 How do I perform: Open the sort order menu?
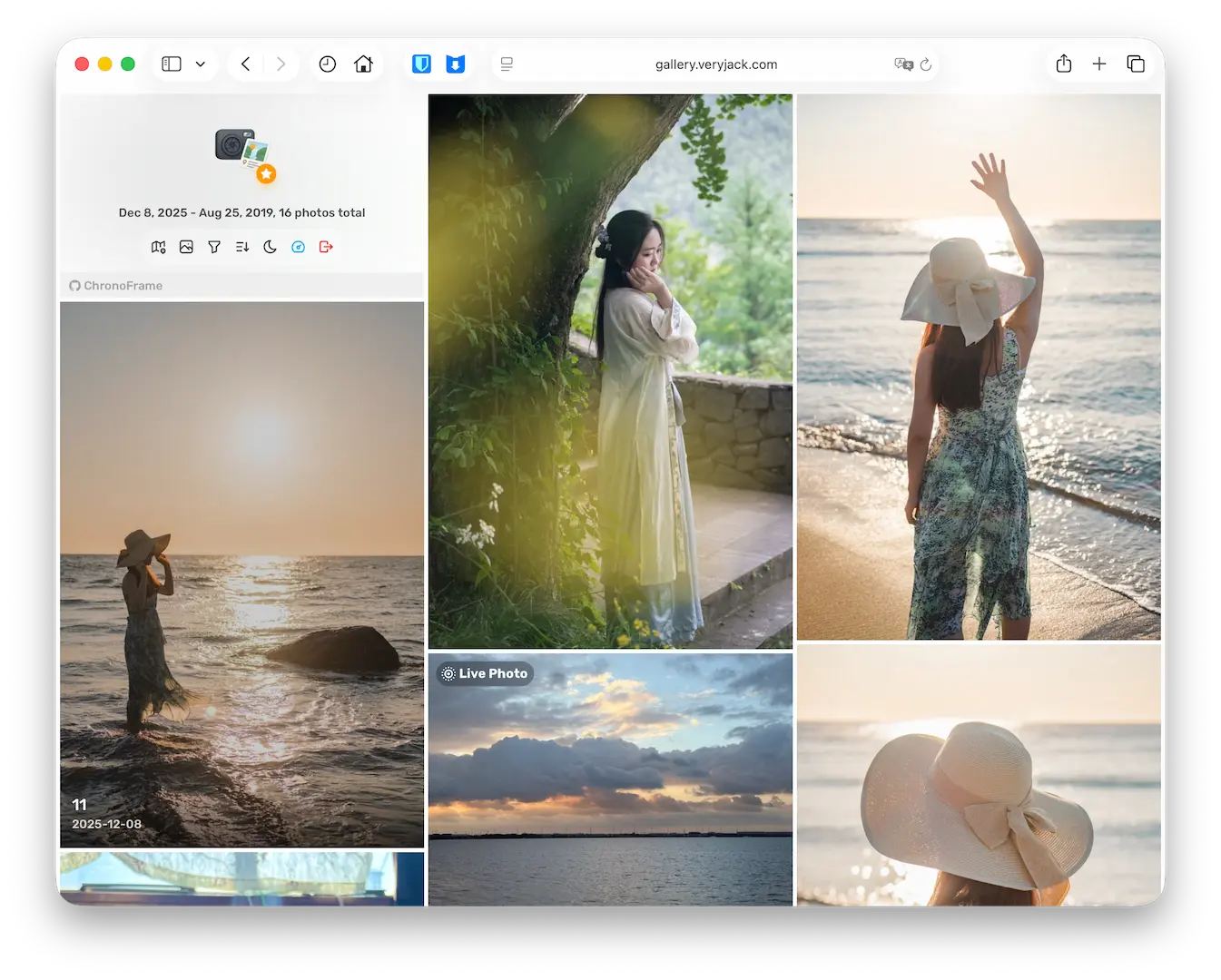click(x=242, y=247)
